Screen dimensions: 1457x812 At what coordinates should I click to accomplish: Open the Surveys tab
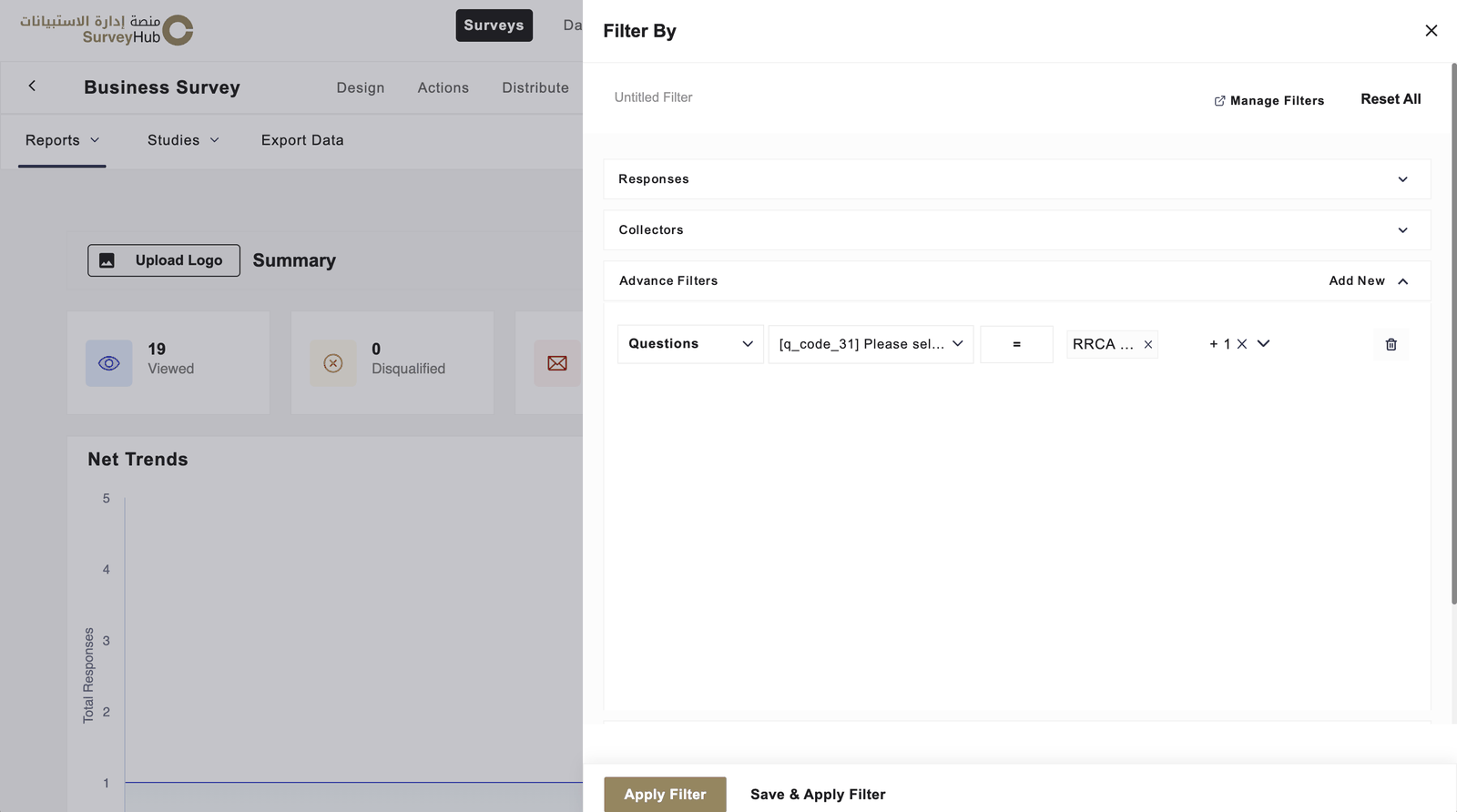click(x=494, y=25)
